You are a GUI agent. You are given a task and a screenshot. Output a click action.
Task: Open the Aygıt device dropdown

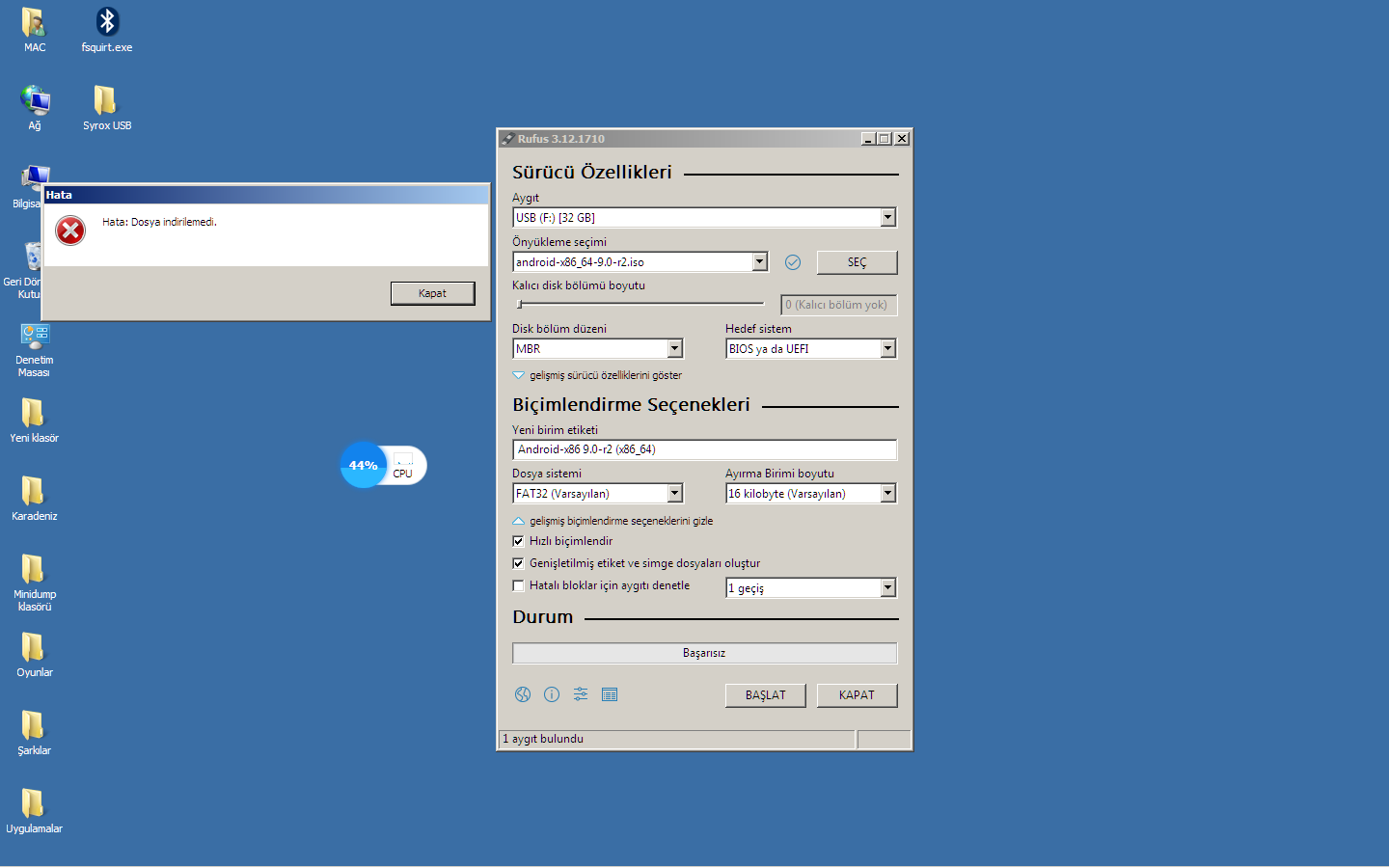887,218
